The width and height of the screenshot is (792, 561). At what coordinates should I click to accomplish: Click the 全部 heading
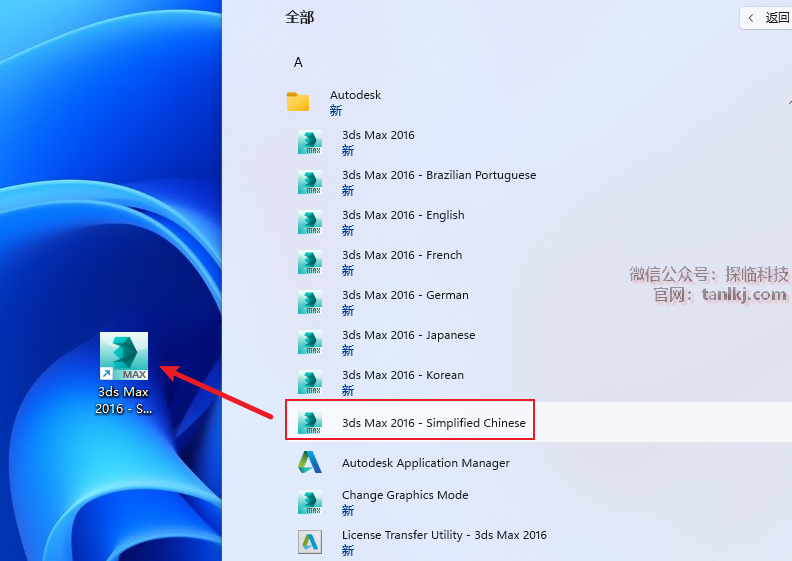click(300, 18)
